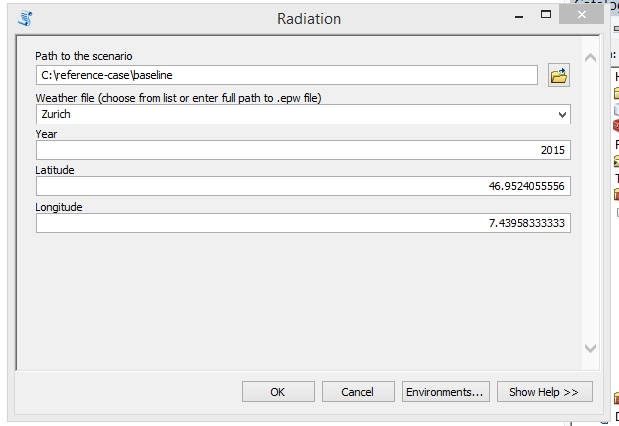Open the Environments... settings
Screen dimensions: 619x426
446,392
